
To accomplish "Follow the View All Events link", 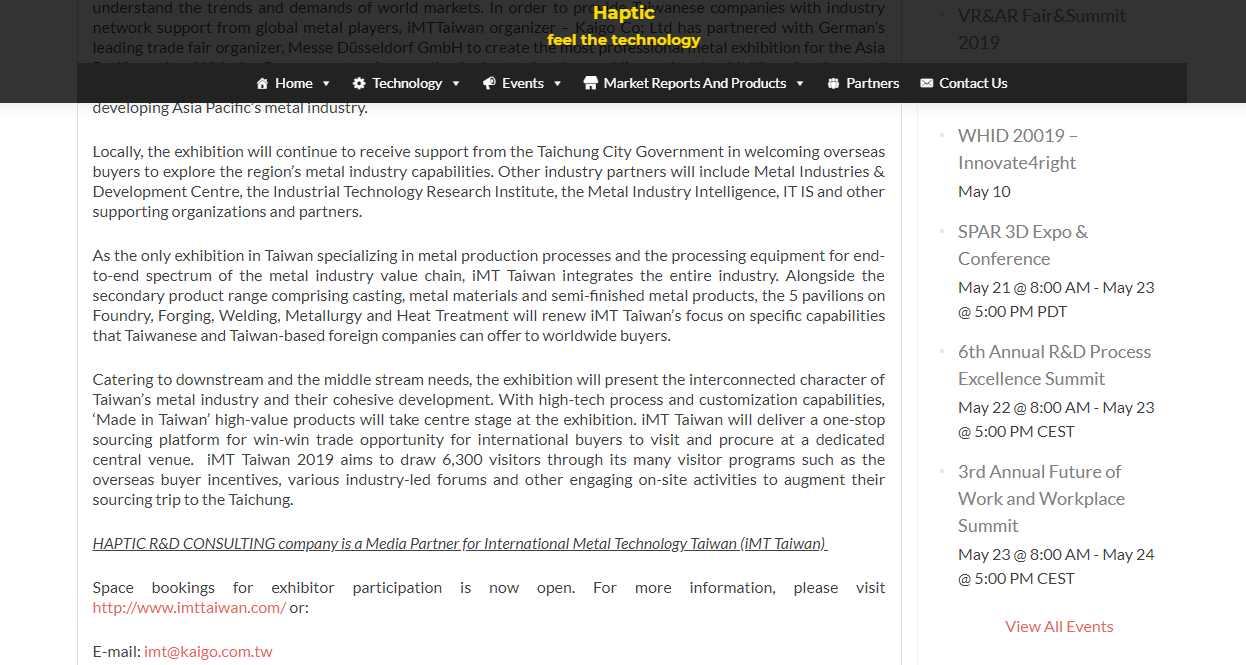I will click(1059, 626).
